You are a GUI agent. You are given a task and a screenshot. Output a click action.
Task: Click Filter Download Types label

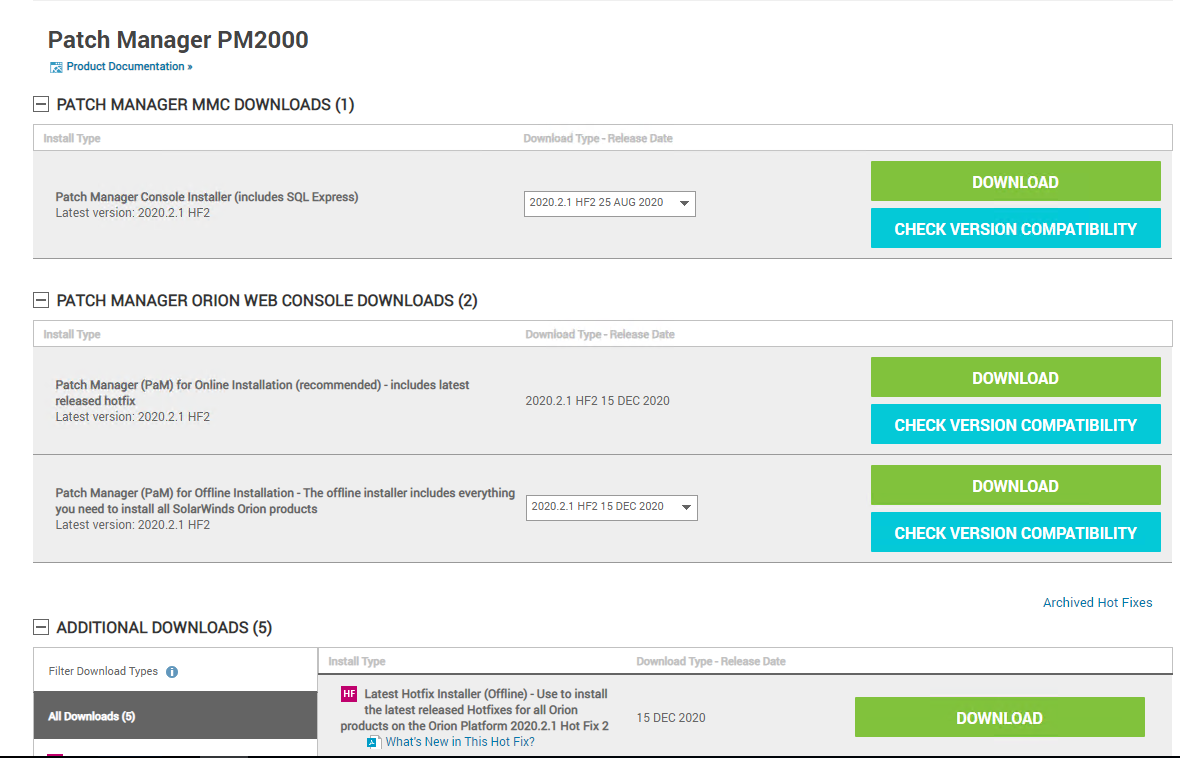point(103,671)
